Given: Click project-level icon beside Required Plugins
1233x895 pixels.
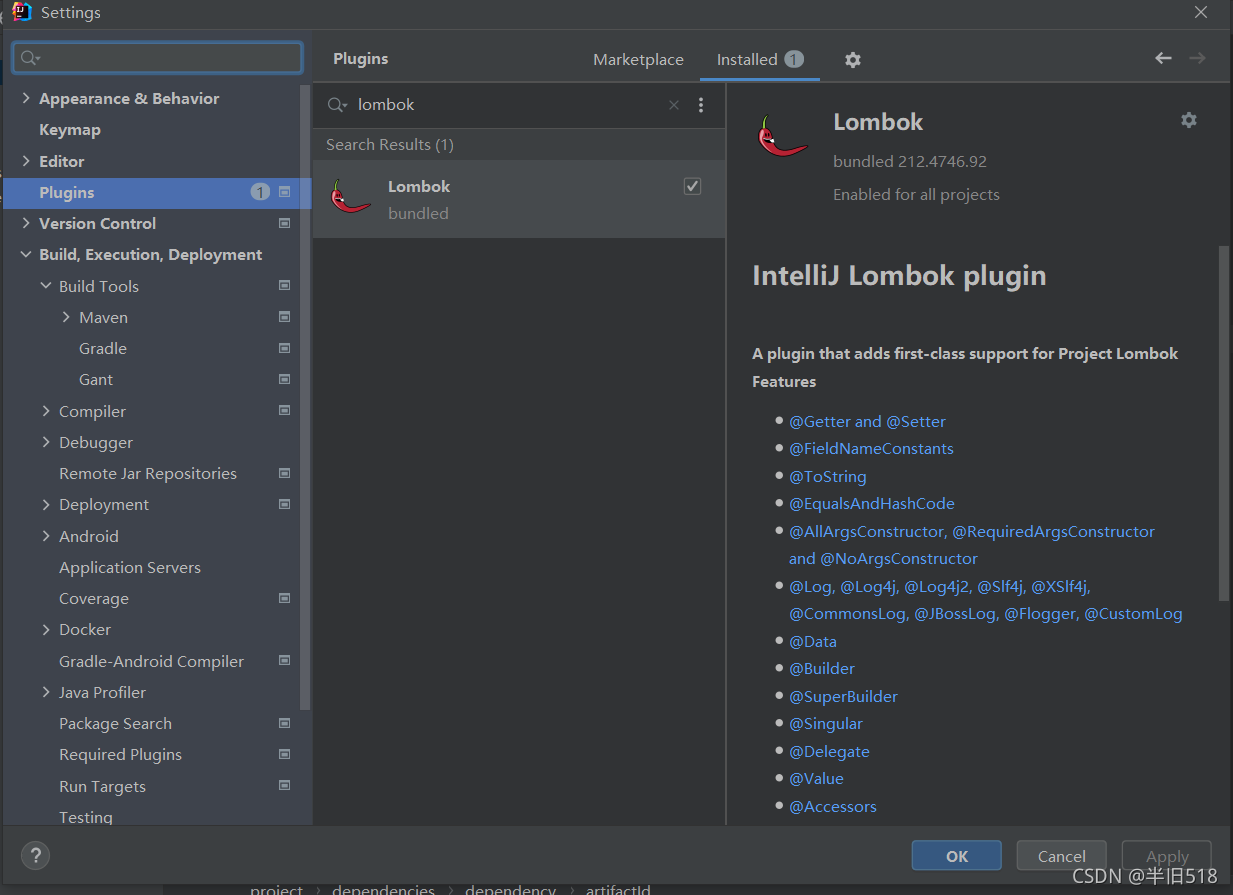Looking at the screenshot, I should coord(284,754).
